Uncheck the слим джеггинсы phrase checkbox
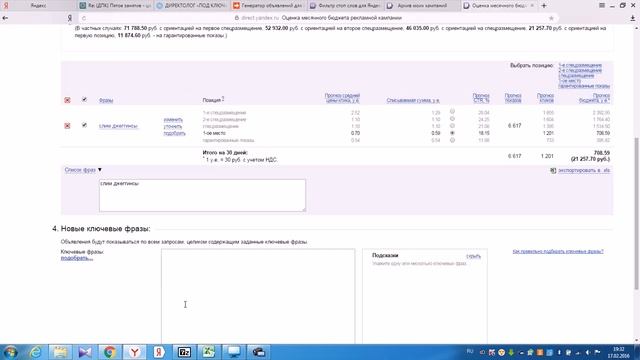The image size is (640, 360). click(84, 125)
